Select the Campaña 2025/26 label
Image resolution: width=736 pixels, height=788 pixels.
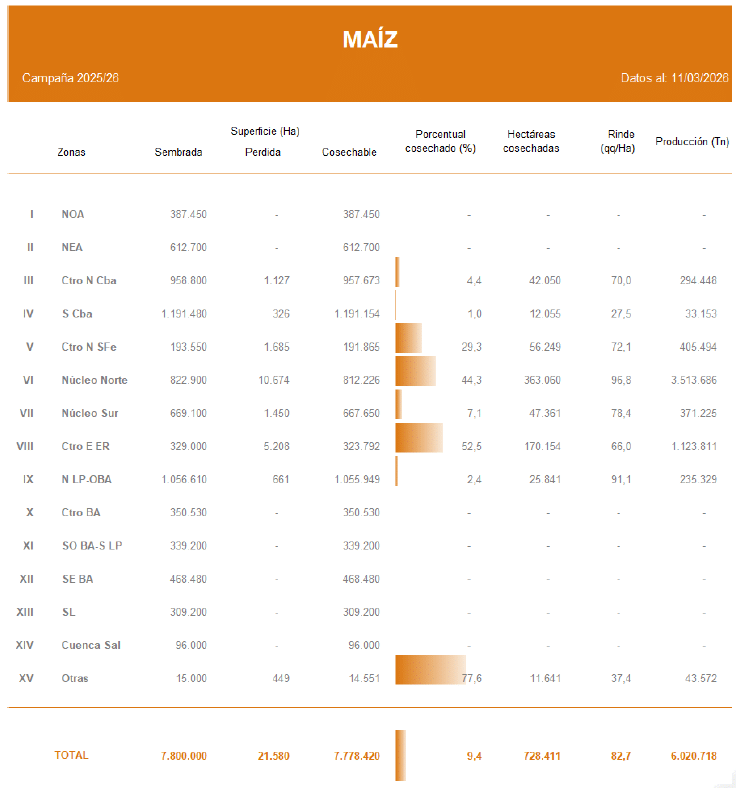(x=71, y=78)
